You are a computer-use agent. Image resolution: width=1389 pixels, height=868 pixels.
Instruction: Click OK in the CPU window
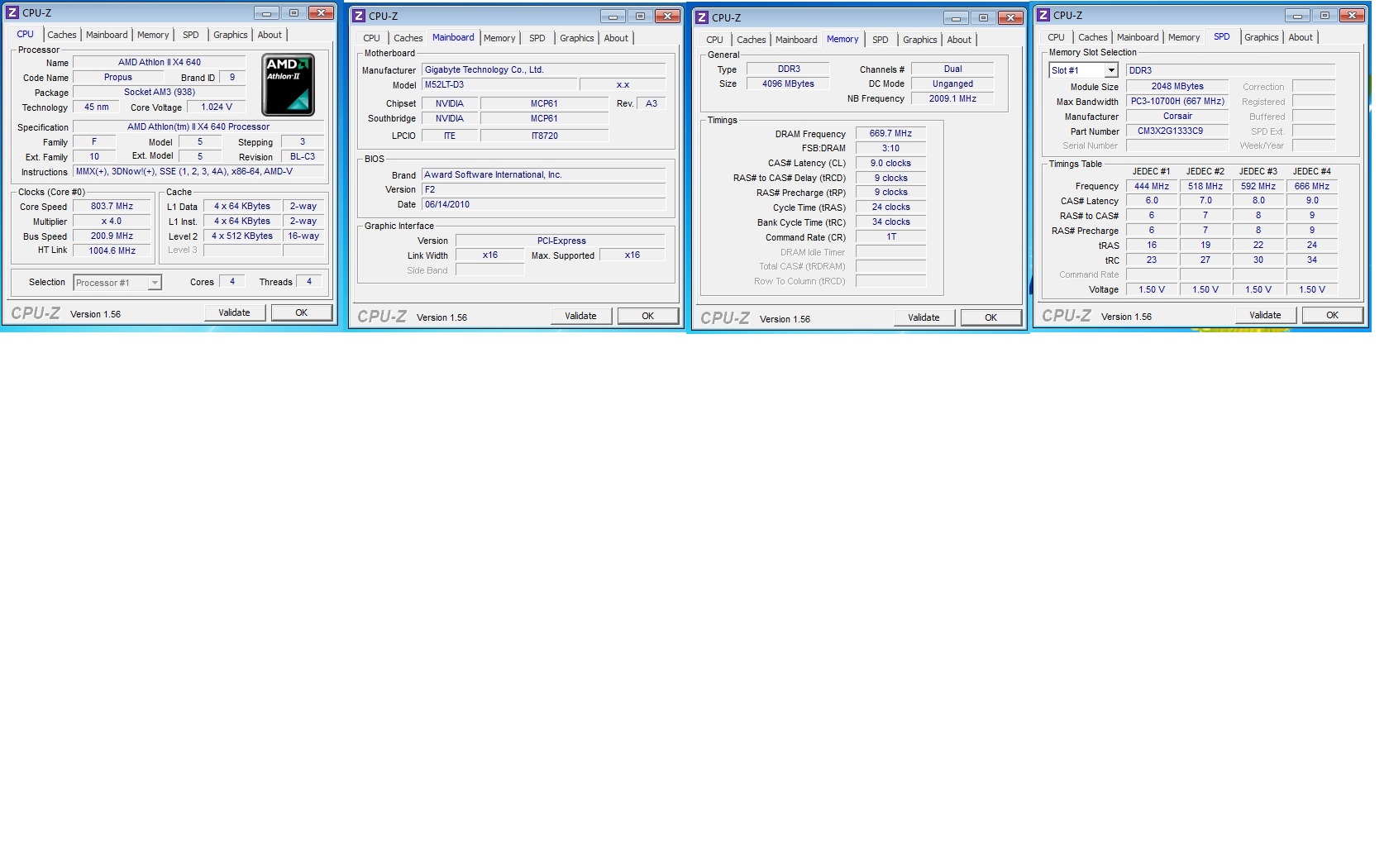[x=302, y=312]
